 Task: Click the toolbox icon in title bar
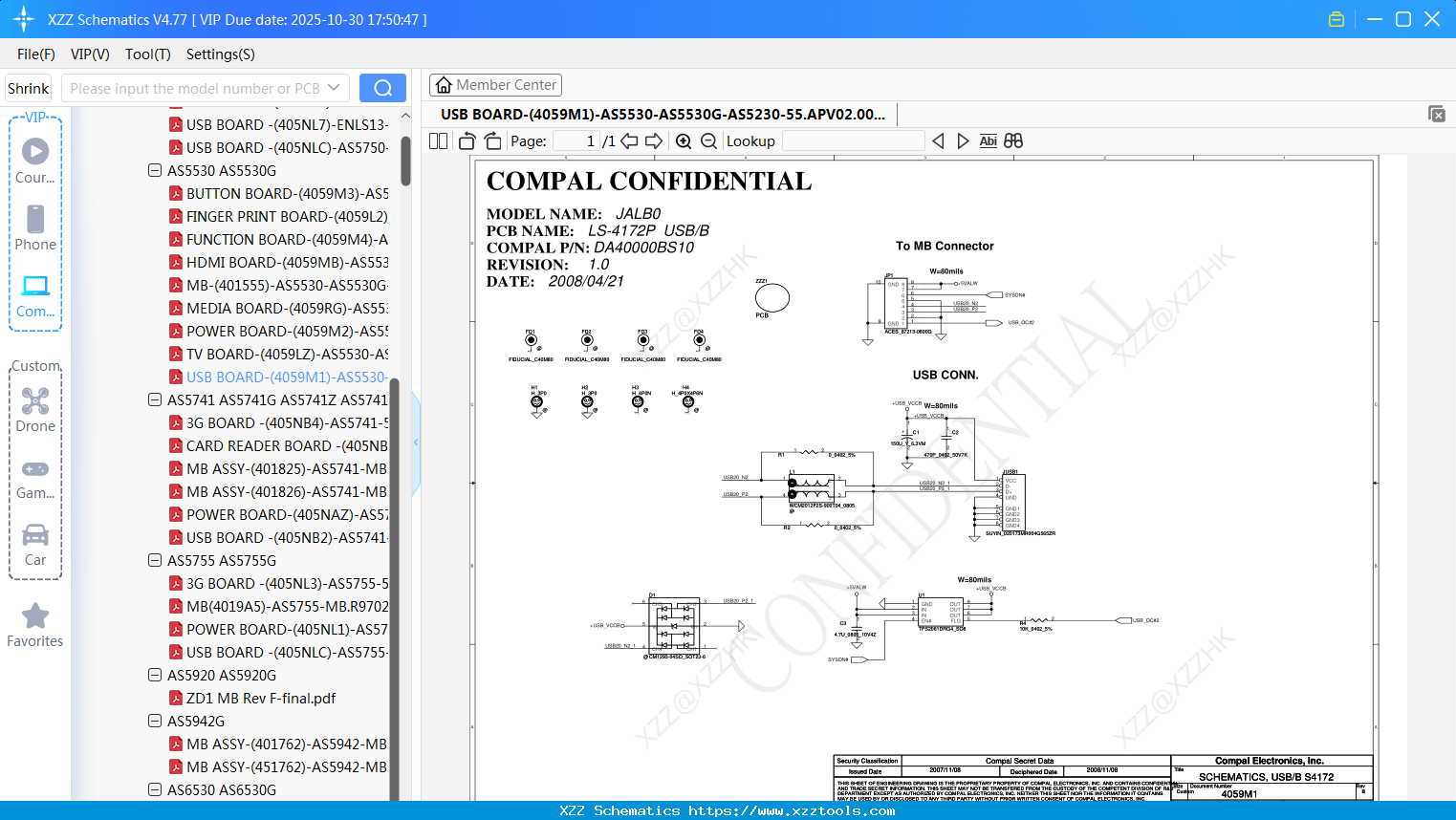(1336, 19)
